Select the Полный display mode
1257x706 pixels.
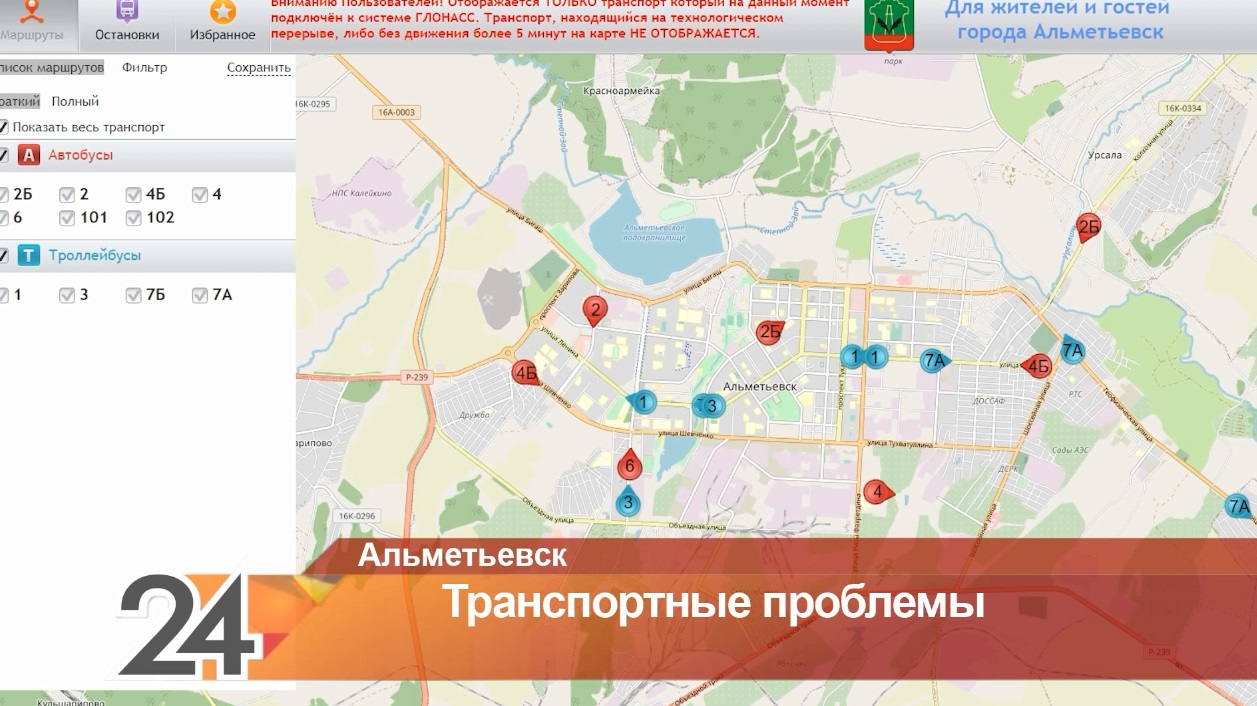[76, 101]
